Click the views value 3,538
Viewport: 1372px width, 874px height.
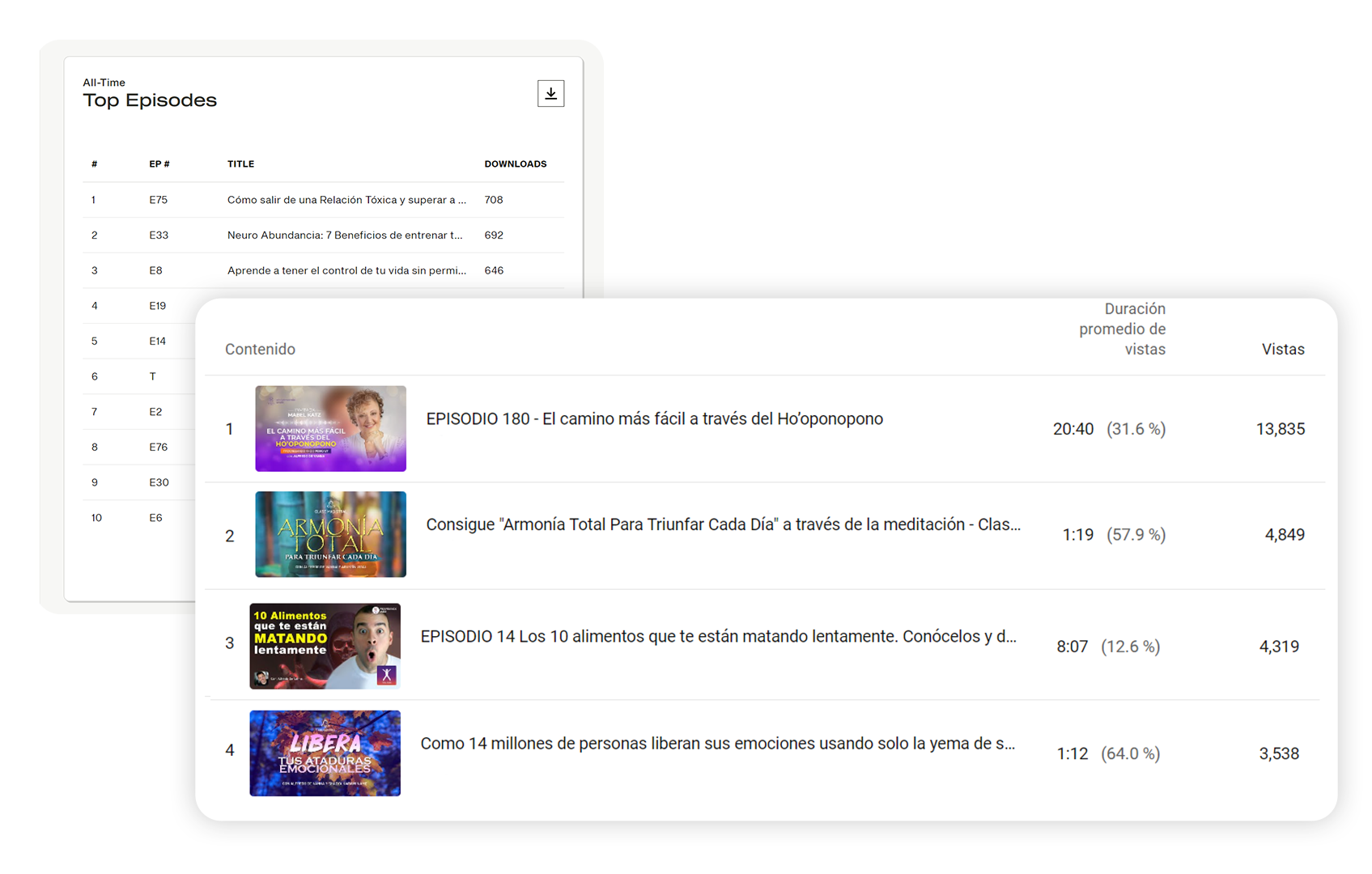pyautogui.click(x=1279, y=754)
